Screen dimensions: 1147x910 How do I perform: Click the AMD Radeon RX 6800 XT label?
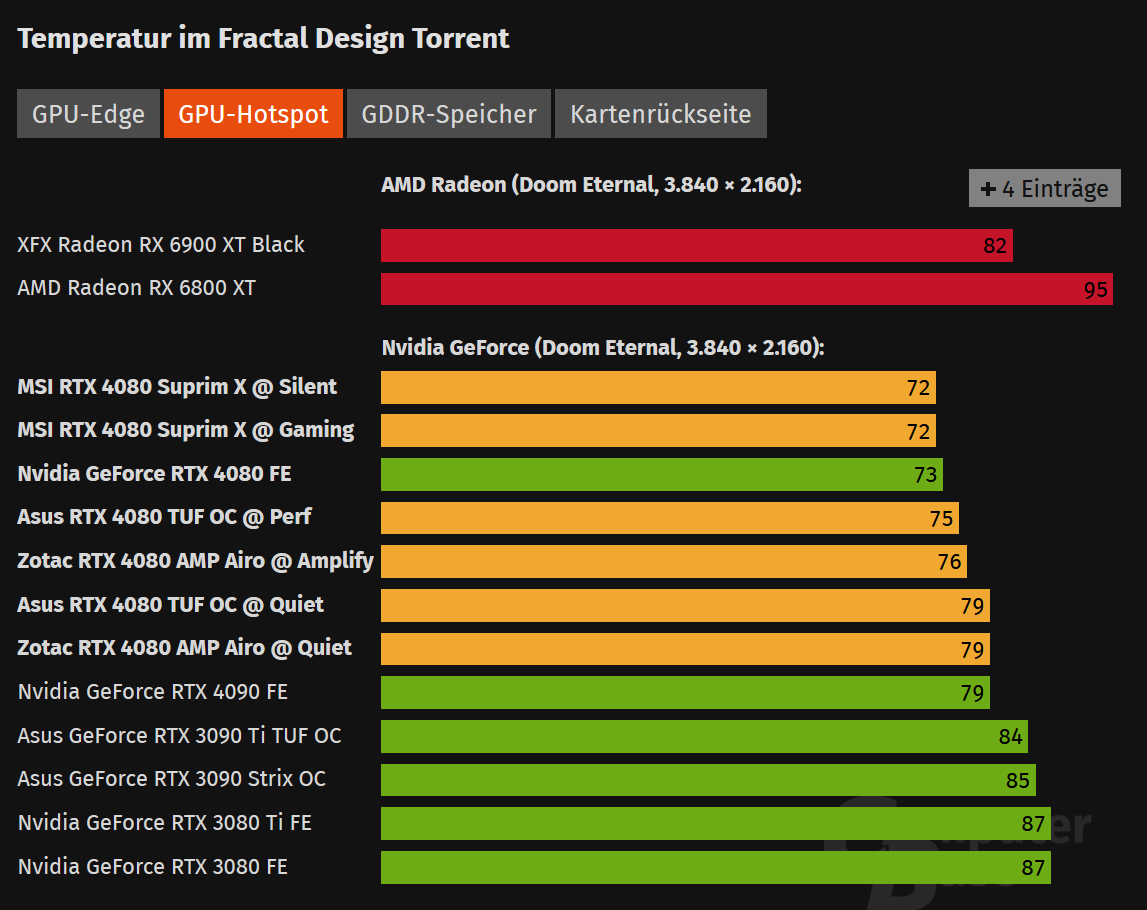137,287
